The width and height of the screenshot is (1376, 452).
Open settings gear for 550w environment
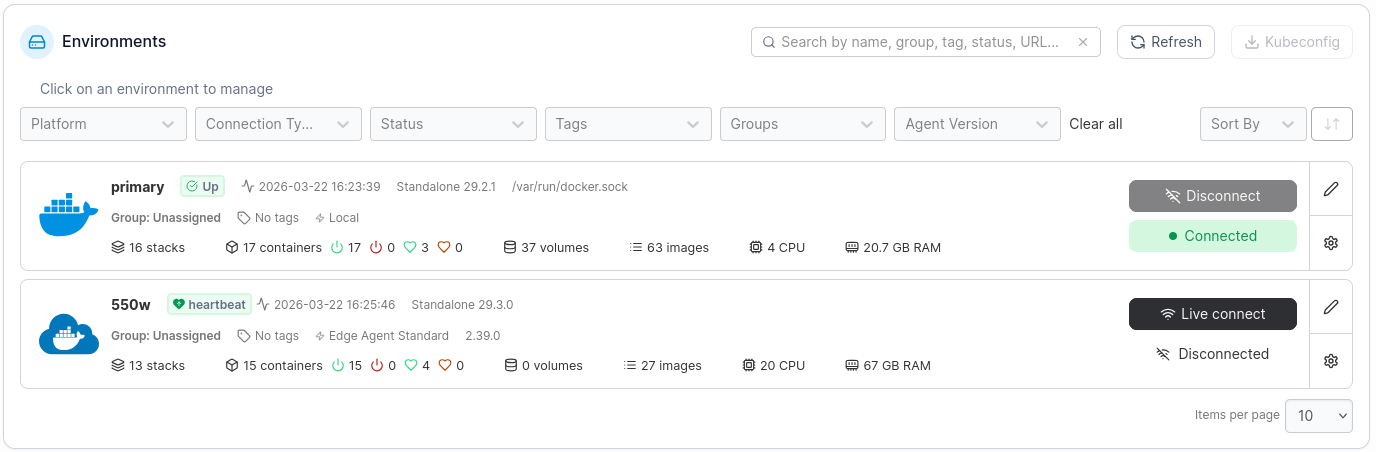[x=1330, y=361]
